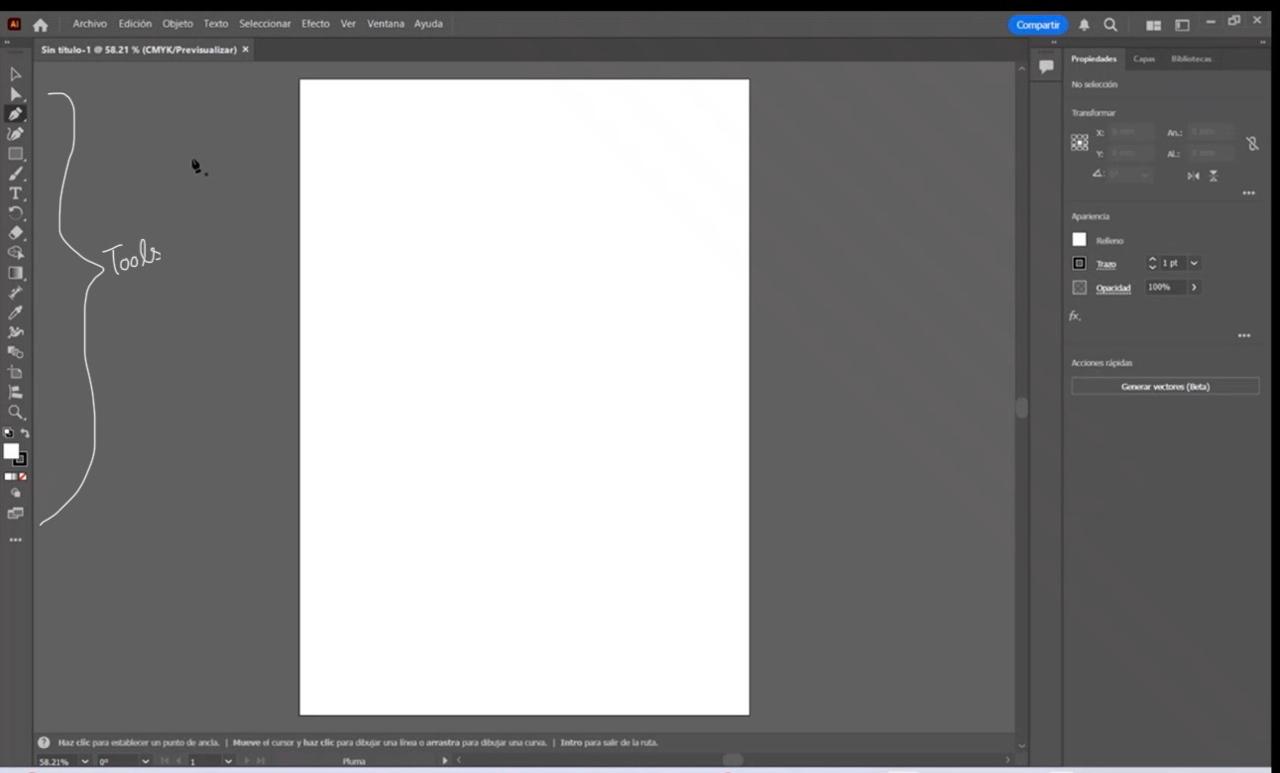Open more options in Transformar section
The height and width of the screenshot is (773, 1280).
point(1248,193)
